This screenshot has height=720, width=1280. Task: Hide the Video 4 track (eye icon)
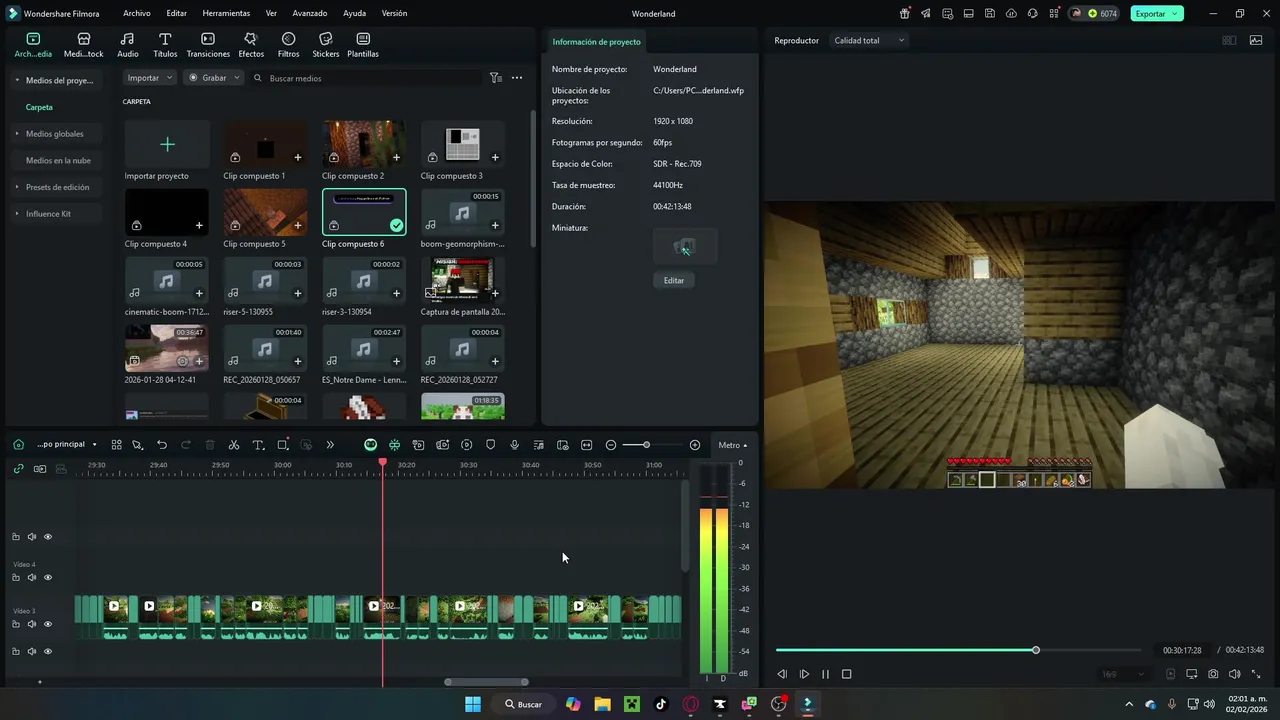(x=48, y=578)
